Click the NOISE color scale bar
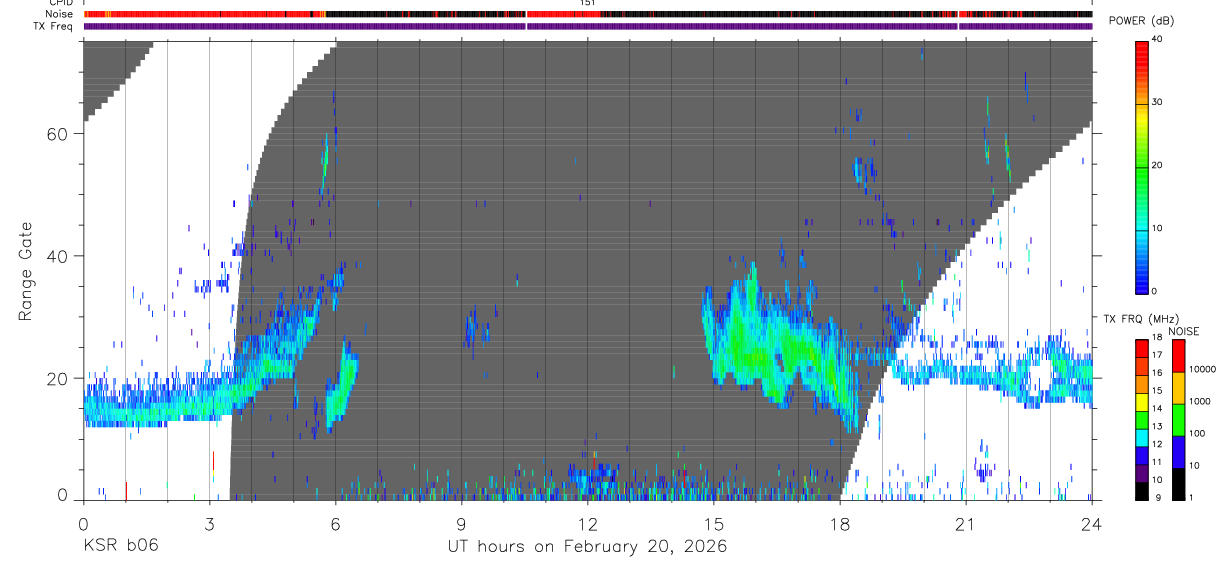 (x=1178, y=418)
